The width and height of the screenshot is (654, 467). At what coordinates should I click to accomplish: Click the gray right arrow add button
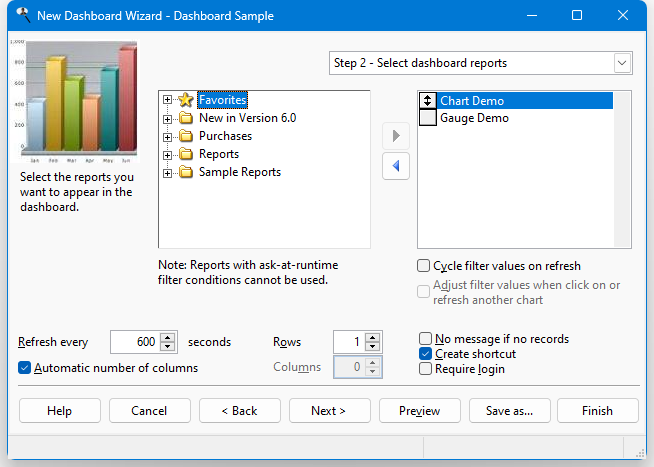[396, 135]
